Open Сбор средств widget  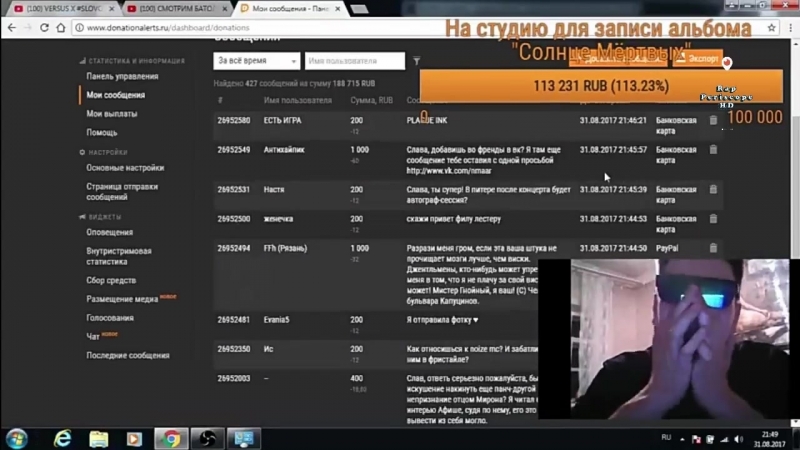coord(111,281)
